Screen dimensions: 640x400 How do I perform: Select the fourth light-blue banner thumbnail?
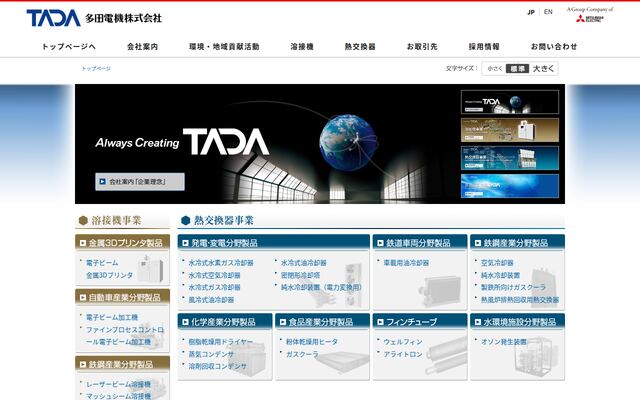(x=510, y=186)
